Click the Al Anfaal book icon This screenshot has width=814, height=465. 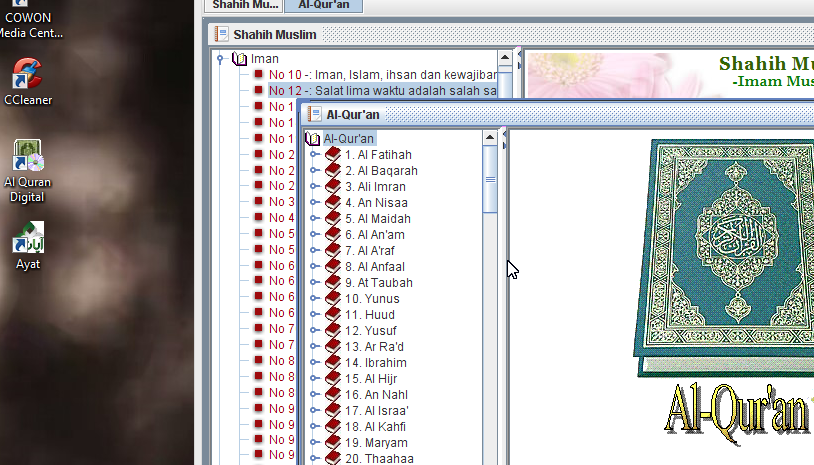pos(333,267)
